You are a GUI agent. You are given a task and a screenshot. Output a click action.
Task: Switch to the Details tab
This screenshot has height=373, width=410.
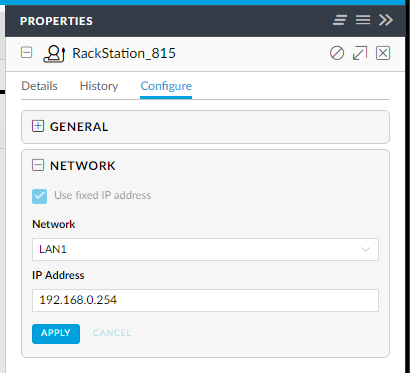point(39,86)
